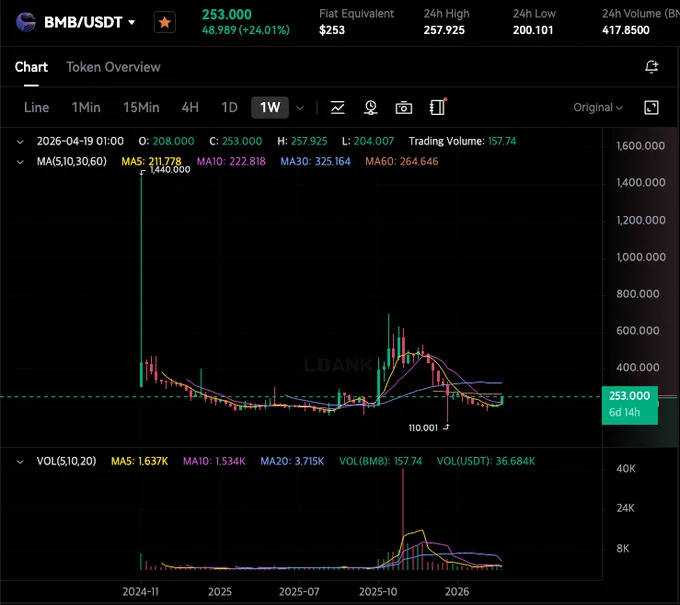680x605 pixels.
Task: Open the drawing pin tool icon
Action: tap(371, 108)
